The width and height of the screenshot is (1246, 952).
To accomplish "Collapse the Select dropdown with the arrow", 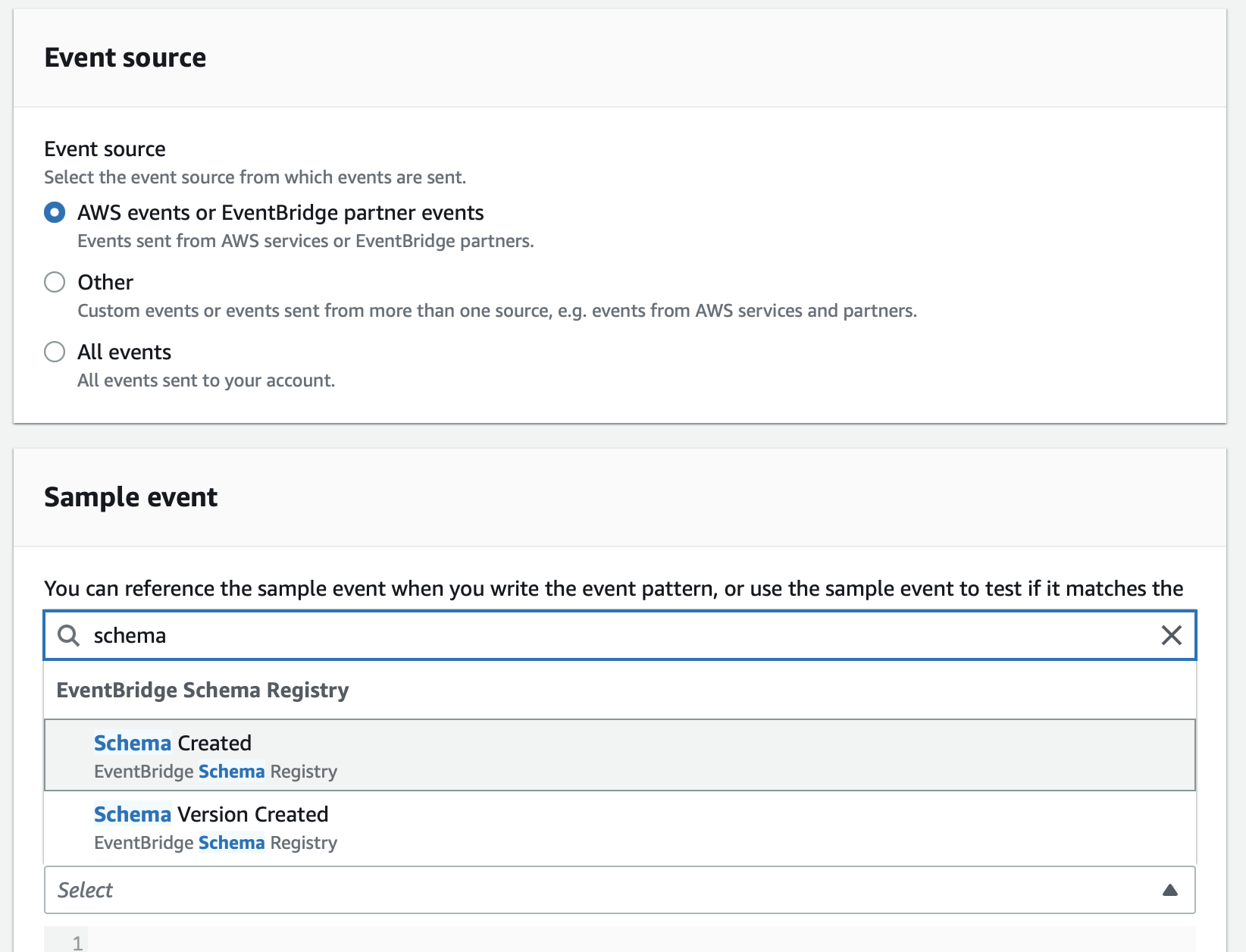I will [x=1170, y=890].
